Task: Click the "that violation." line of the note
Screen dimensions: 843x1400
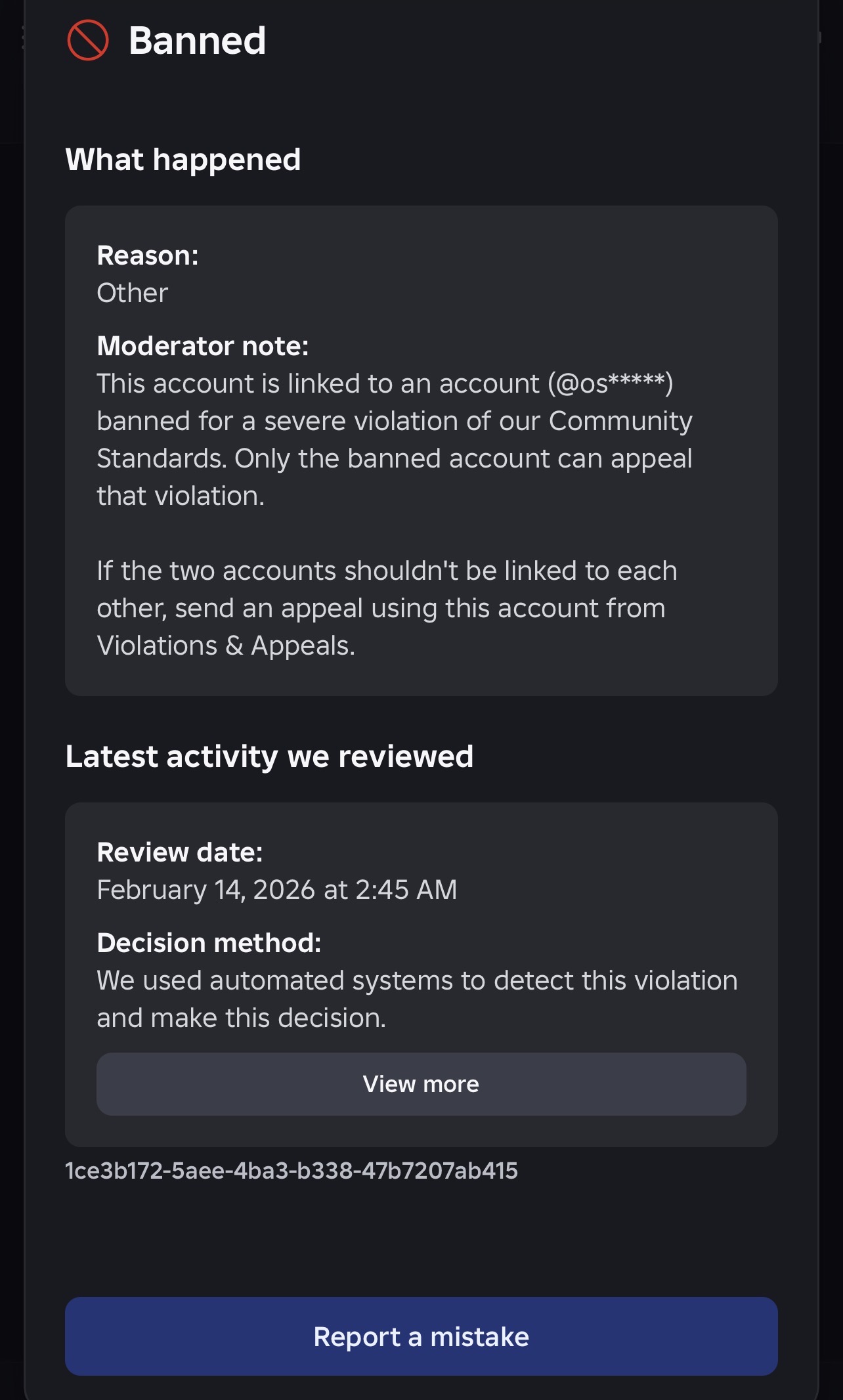Action: point(181,496)
